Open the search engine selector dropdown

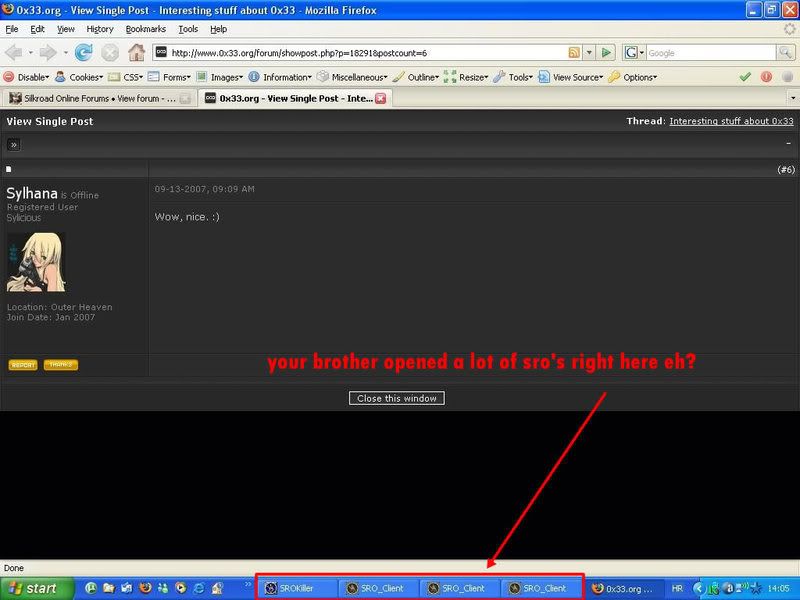pos(634,52)
